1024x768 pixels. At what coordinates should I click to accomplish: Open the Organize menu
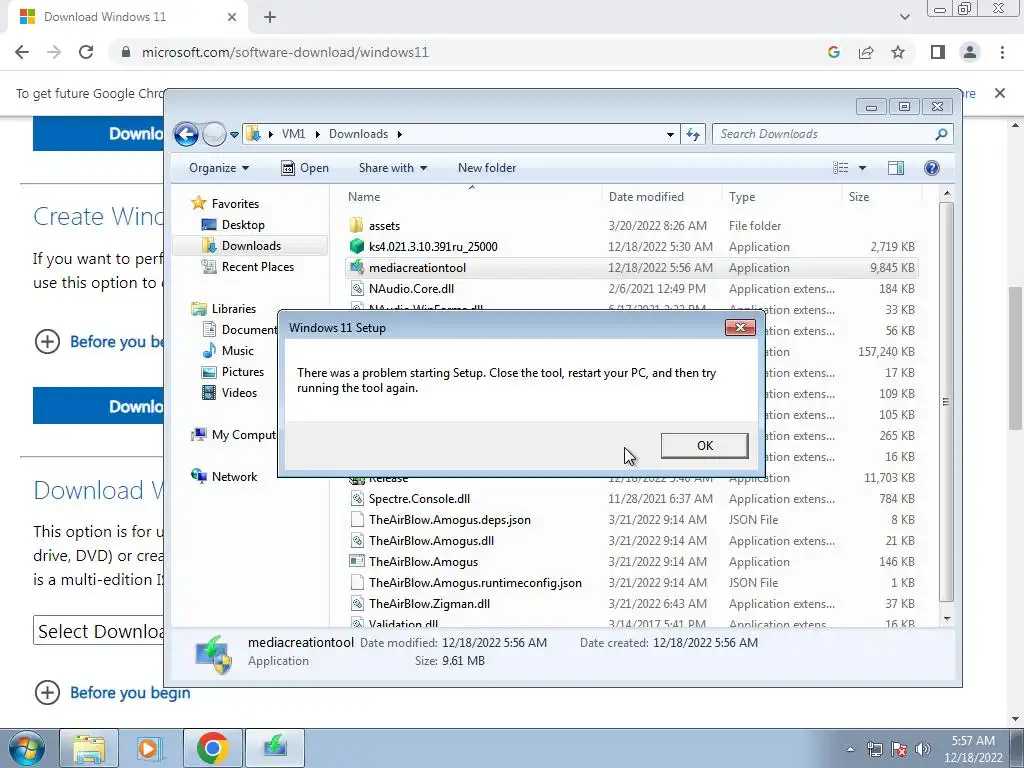coord(219,168)
